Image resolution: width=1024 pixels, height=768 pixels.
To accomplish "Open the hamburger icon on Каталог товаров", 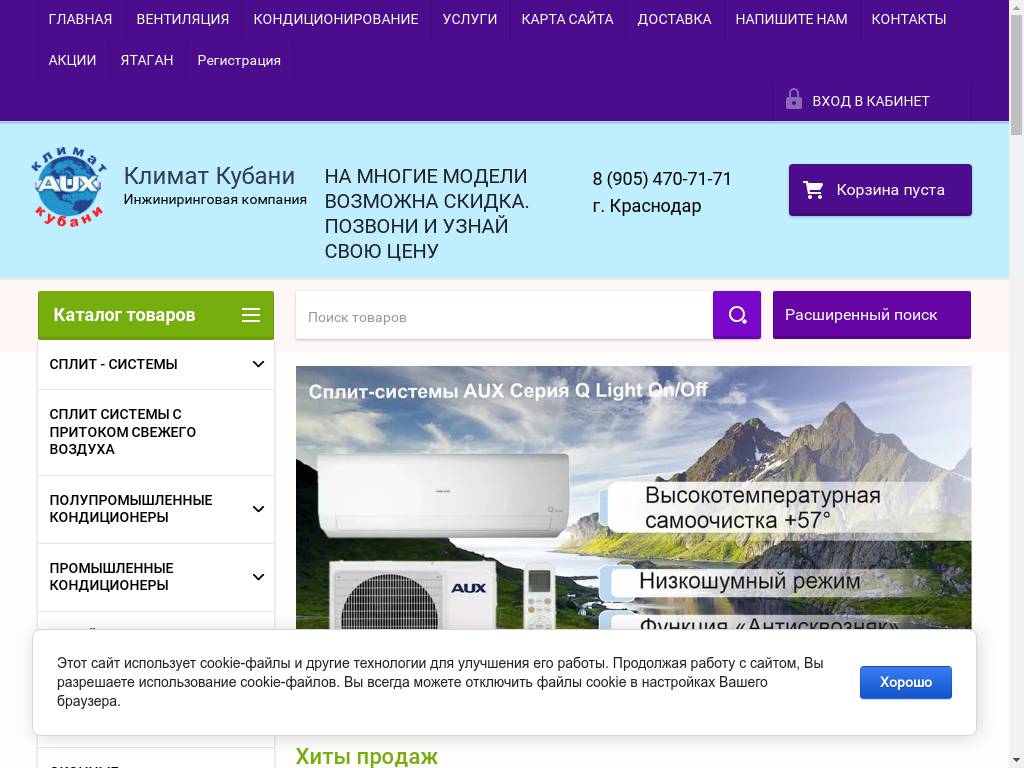I will 250,314.
